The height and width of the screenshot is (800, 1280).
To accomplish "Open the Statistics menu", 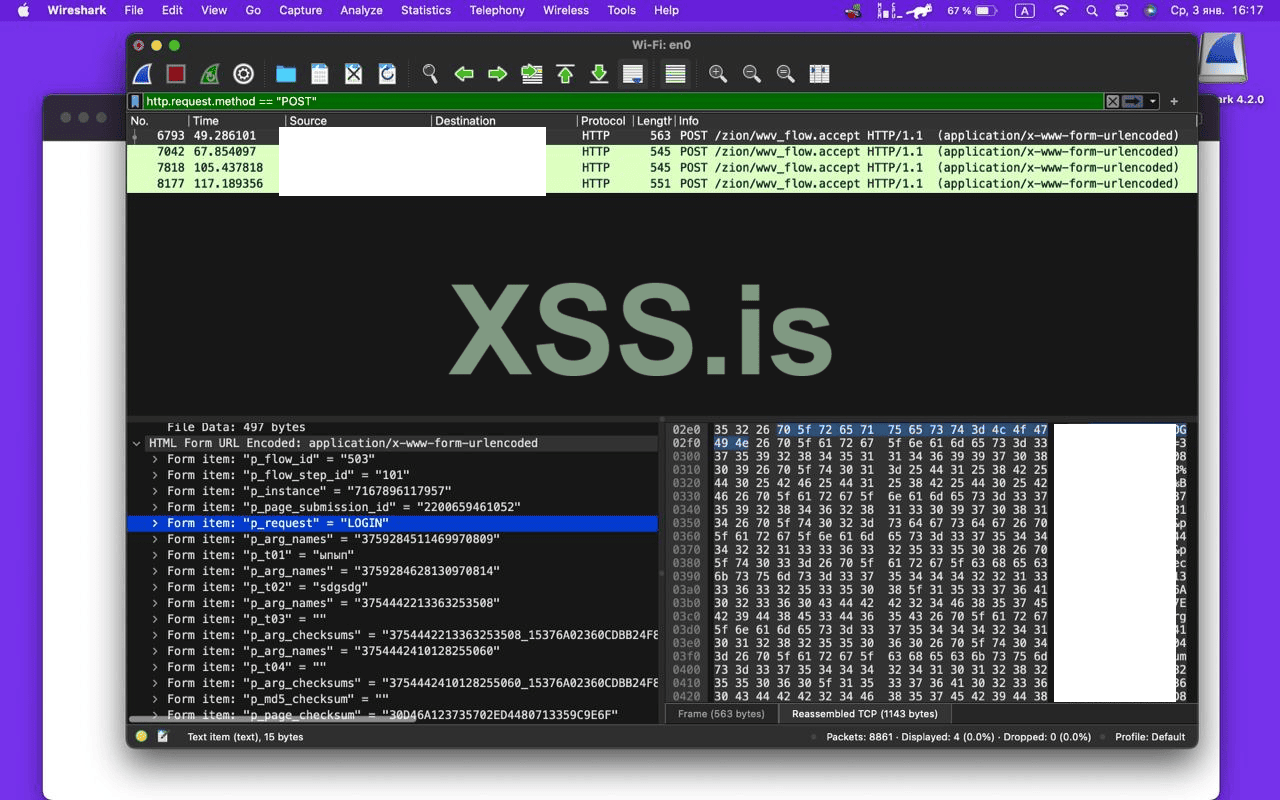I will click(x=426, y=11).
